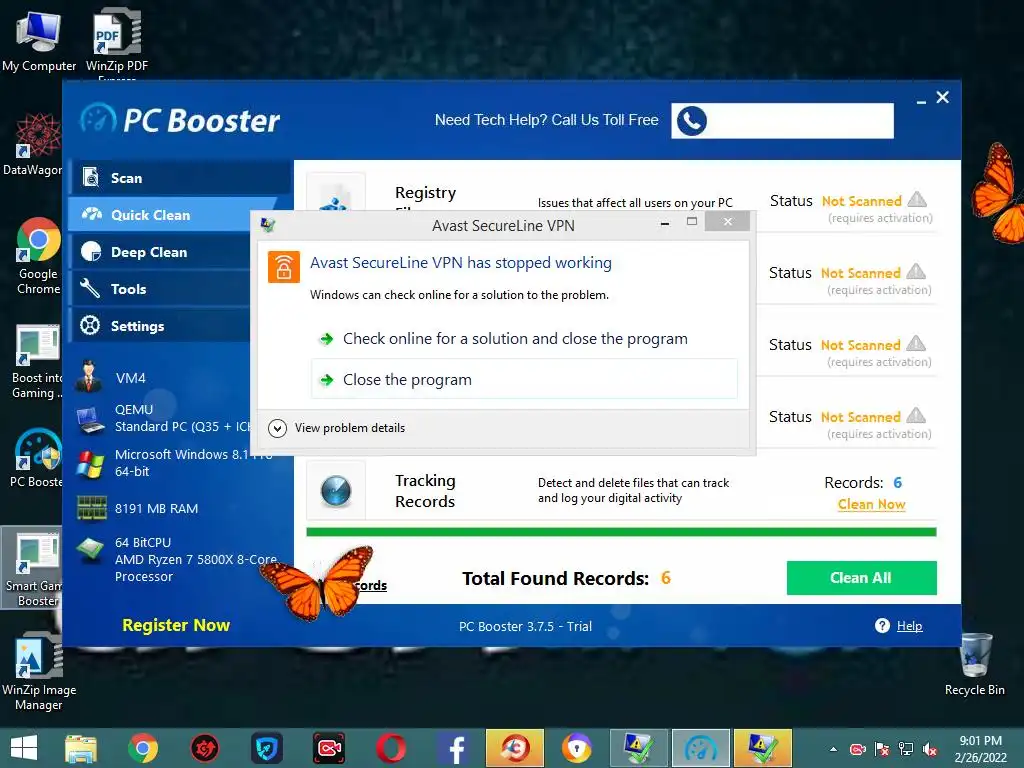Select Smart Game Booster desktop icon
The width and height of the screenshot is (1024, 768).
coord(33,568)
